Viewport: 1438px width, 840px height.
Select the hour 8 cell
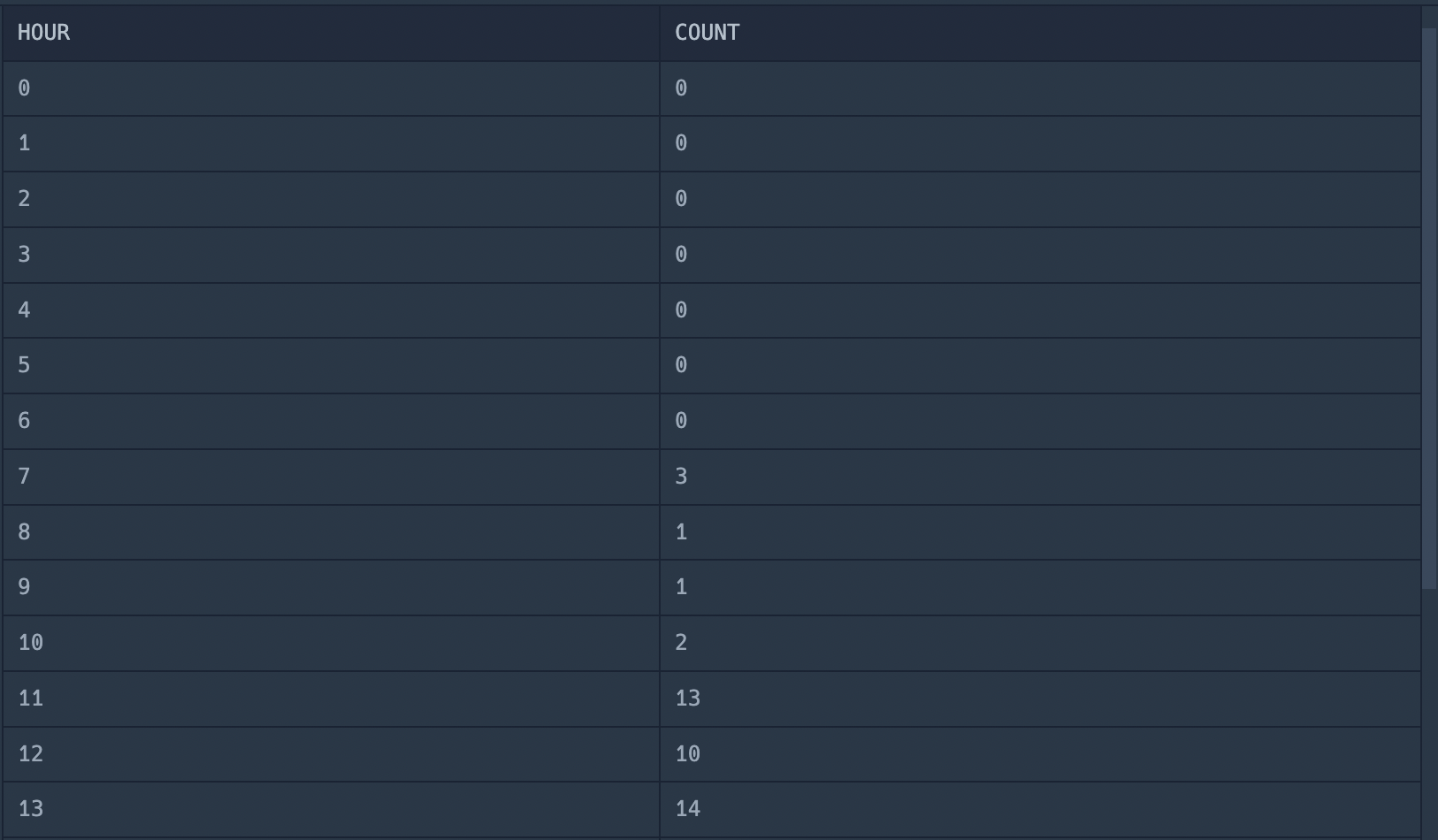click(x=331, y=532)
